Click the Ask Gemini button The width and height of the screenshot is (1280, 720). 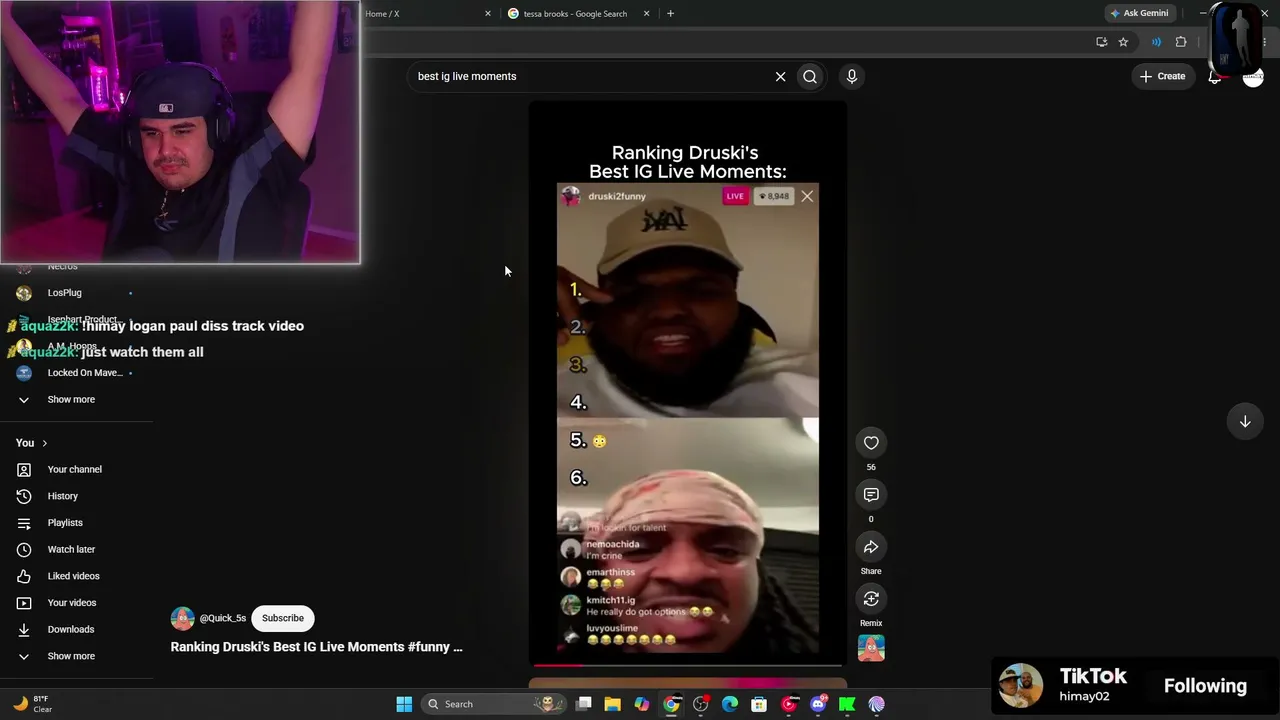pyautogui.click(x=1139, y=13)
